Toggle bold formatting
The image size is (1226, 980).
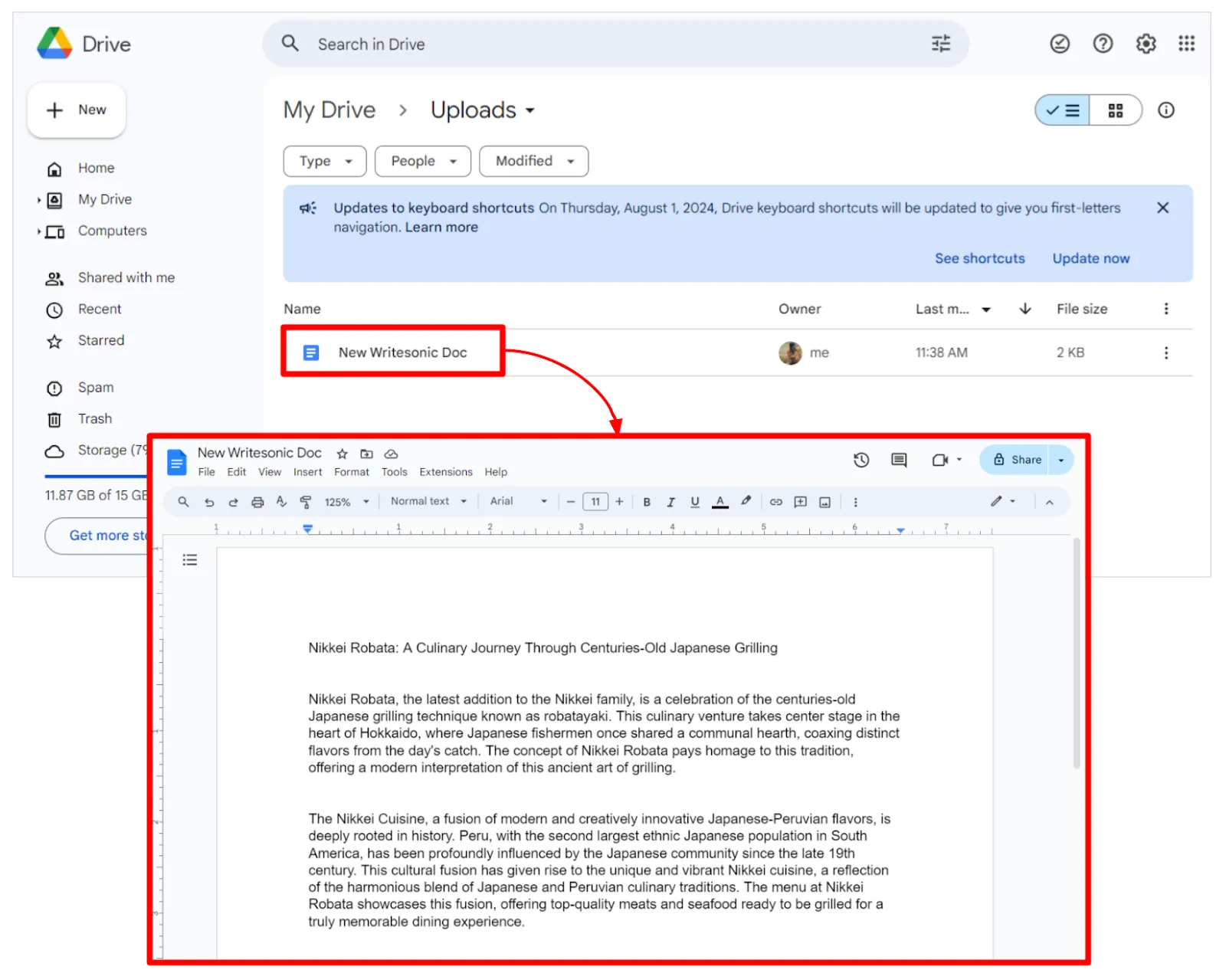[x=647, y=502]
